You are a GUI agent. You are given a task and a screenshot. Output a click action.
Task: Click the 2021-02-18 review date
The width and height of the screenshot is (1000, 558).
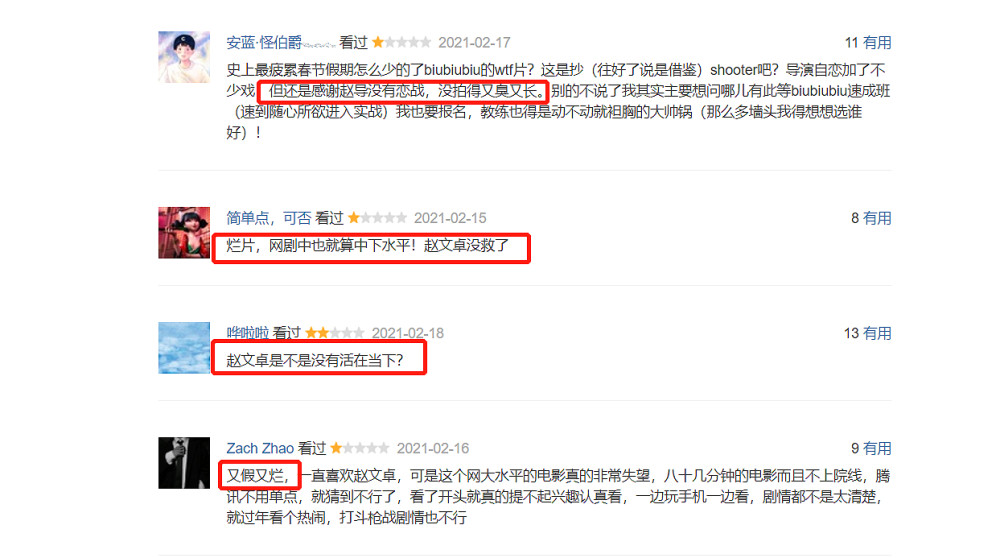coord(408,333)
